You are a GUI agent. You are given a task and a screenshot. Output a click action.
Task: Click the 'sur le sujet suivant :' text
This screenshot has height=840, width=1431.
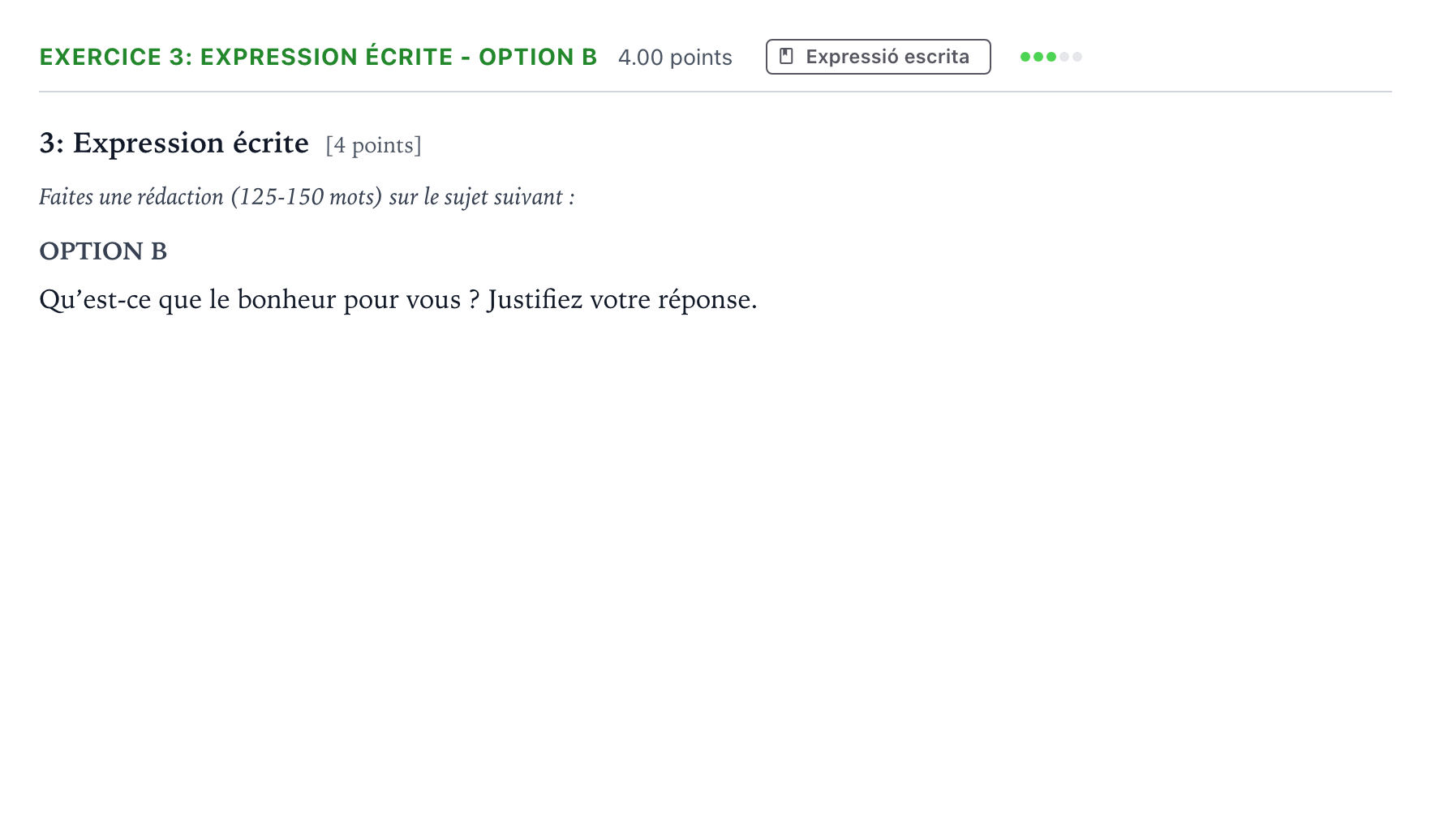[x=482, y=197]
